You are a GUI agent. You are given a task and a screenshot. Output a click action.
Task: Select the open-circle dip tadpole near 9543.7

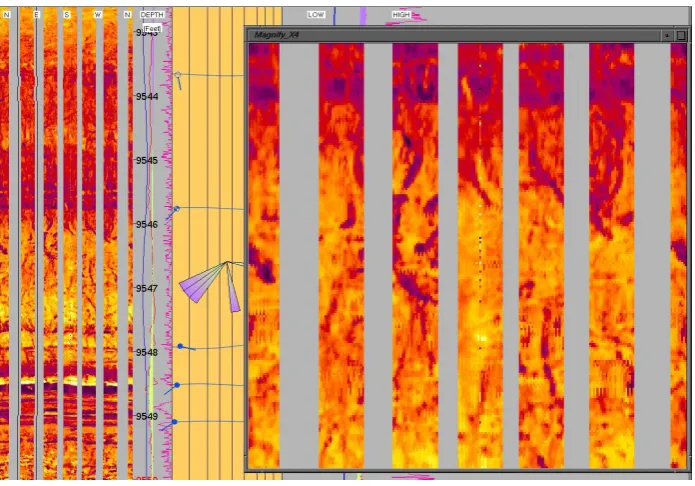coord(178,75)
